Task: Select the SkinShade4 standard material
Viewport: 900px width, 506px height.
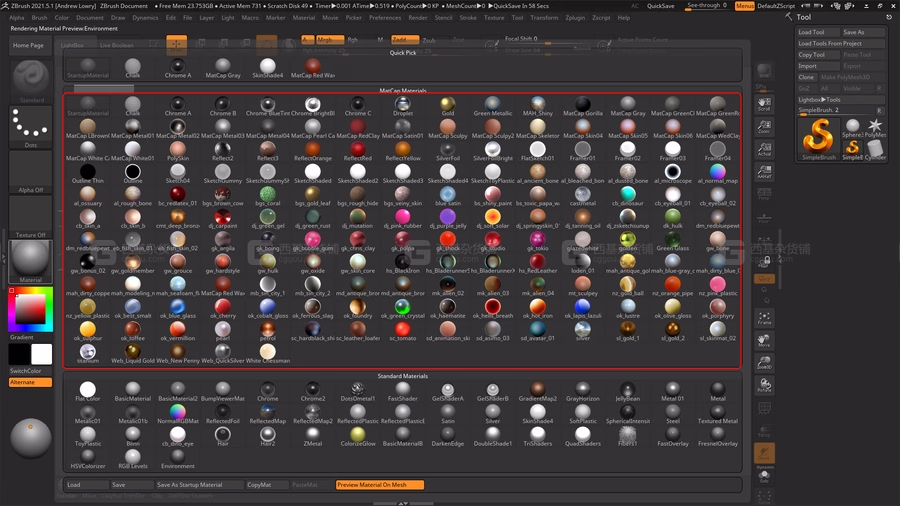Action: tap(538, 411)
